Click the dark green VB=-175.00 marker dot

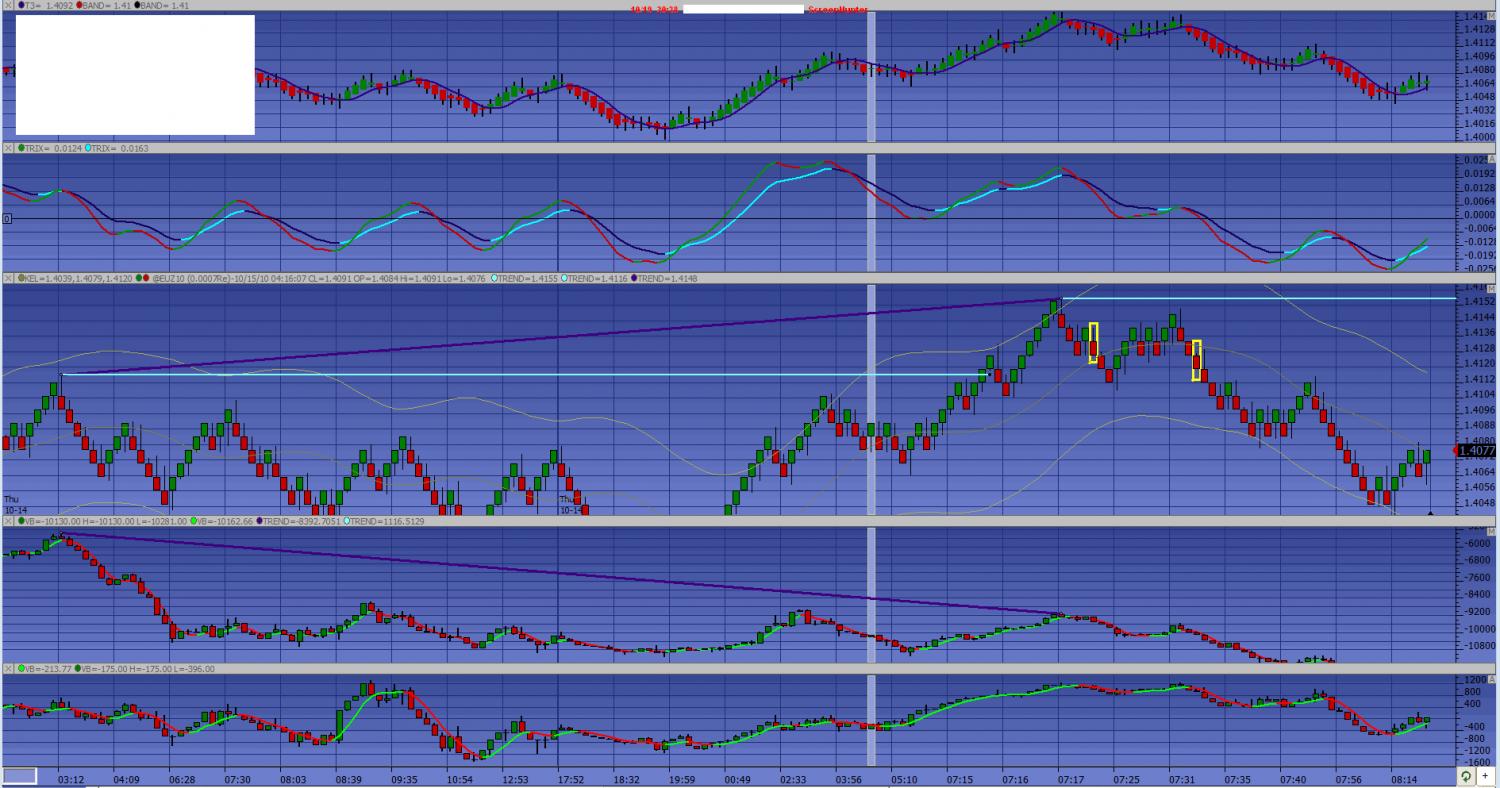click(77, 668)
